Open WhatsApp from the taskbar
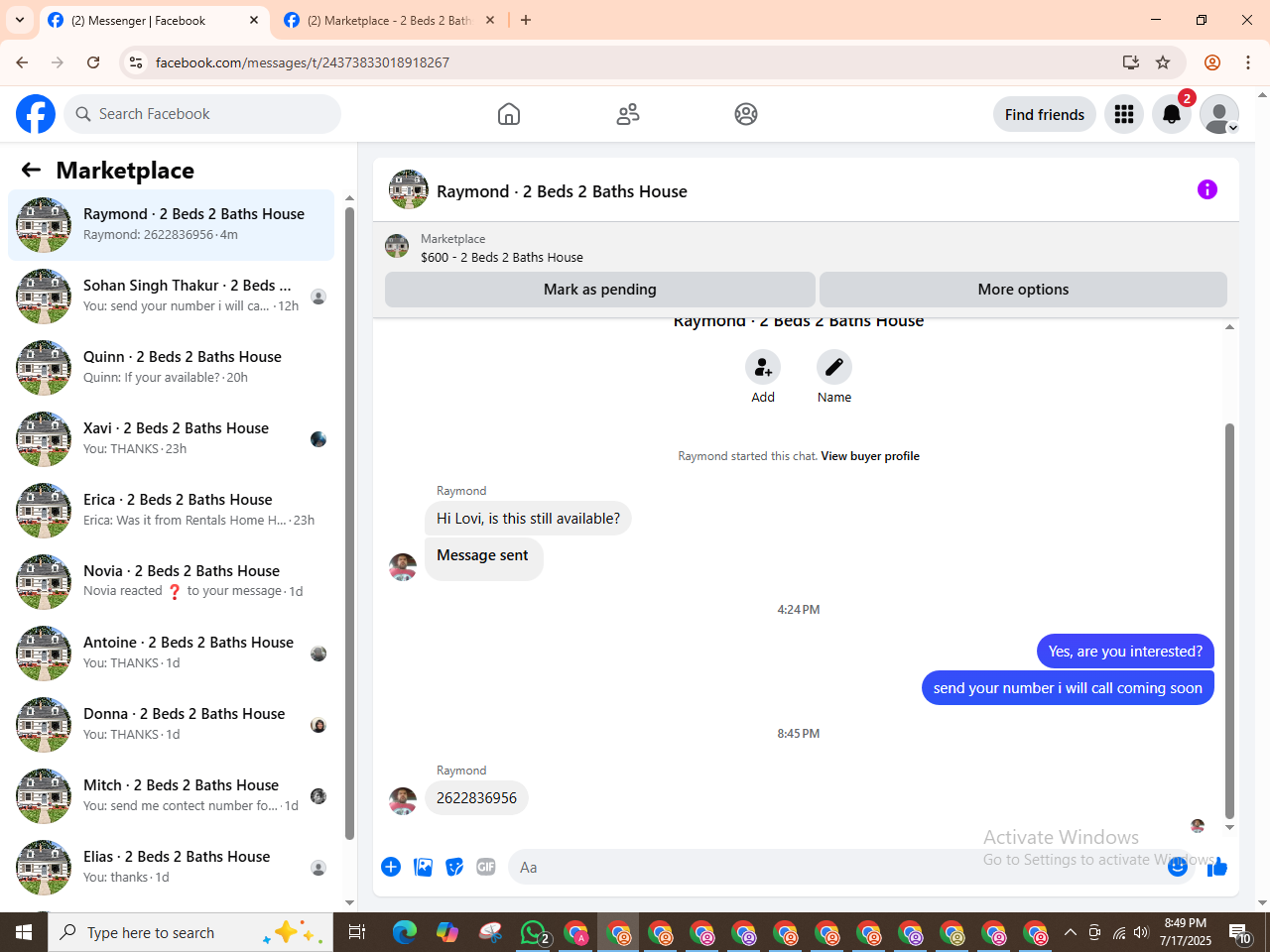Viewport: 1270px width, 952px height. coord(534,932)
